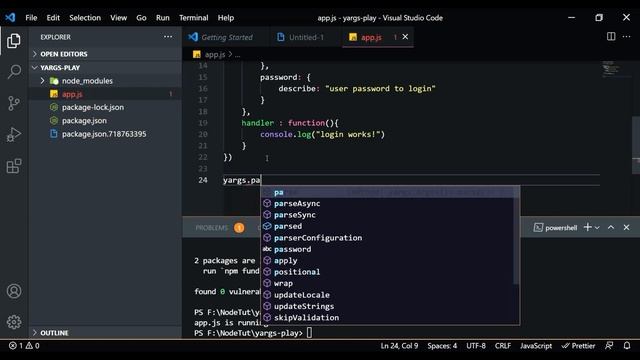This screenshot has width=640, height=360.
Task: Open the Run and Debug view
Action: coord(14,134)
